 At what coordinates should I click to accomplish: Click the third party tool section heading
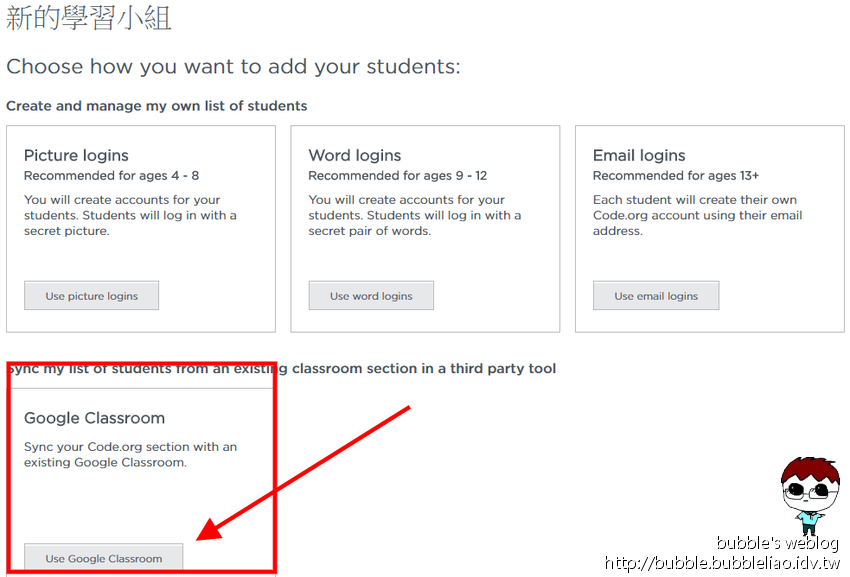pos(281,369)
